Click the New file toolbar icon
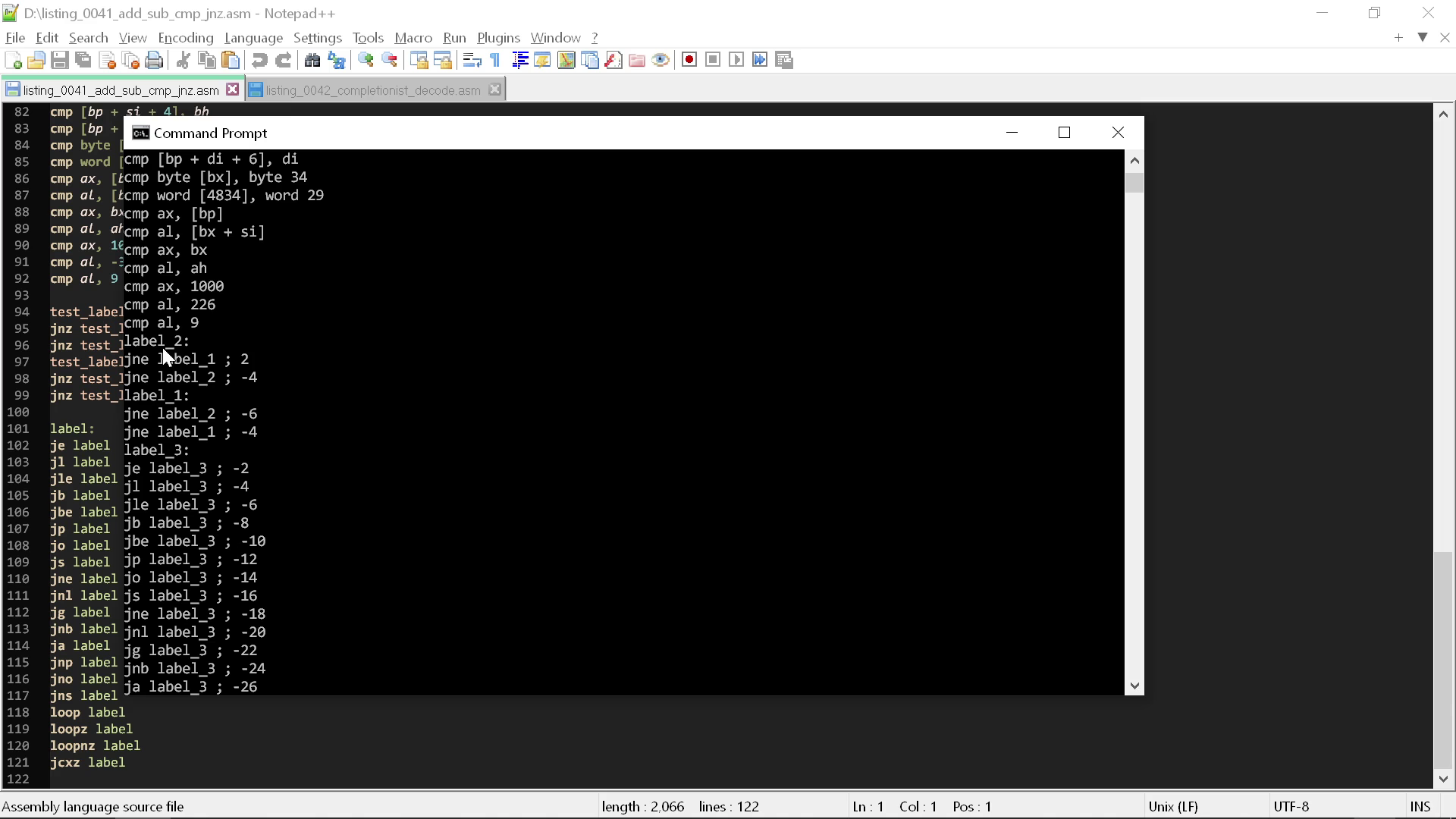This screenshot has height=819, width=1456. point(13,60)
